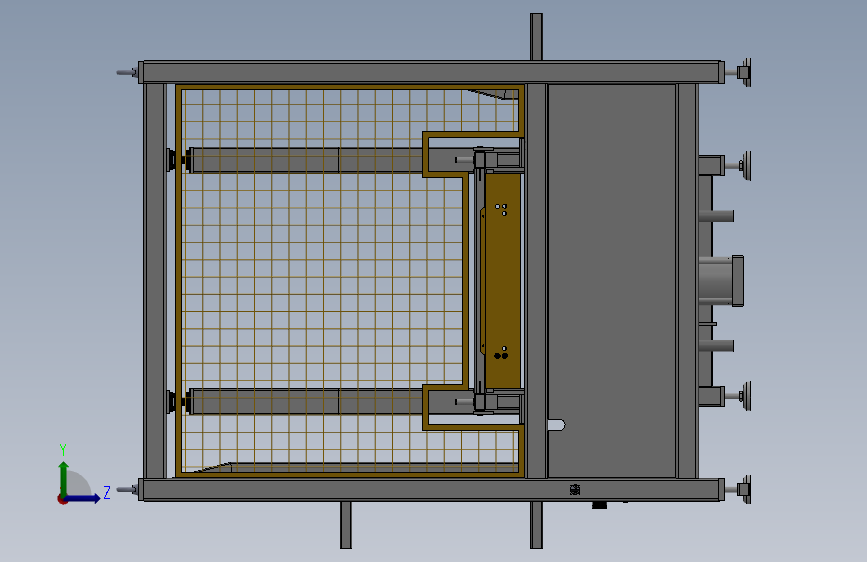Click the blue Z axis arrow of the triad
The image size is (867, 562).
83,498
